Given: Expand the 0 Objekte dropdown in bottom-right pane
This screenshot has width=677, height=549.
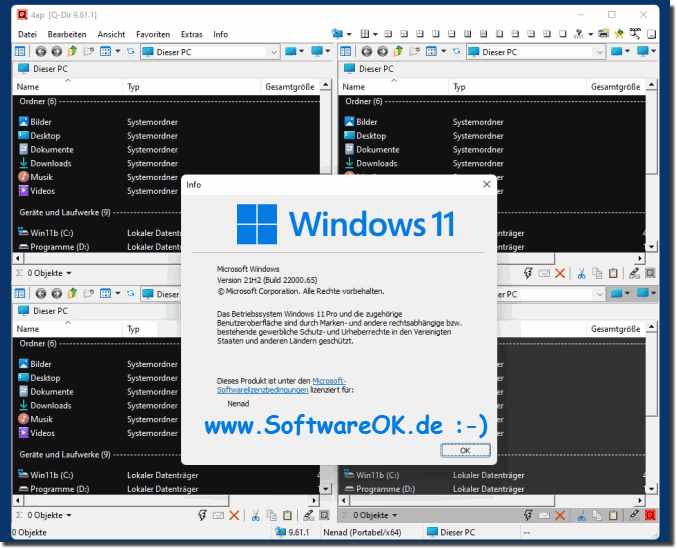Looking at the screenshot, I should [395, 516].
